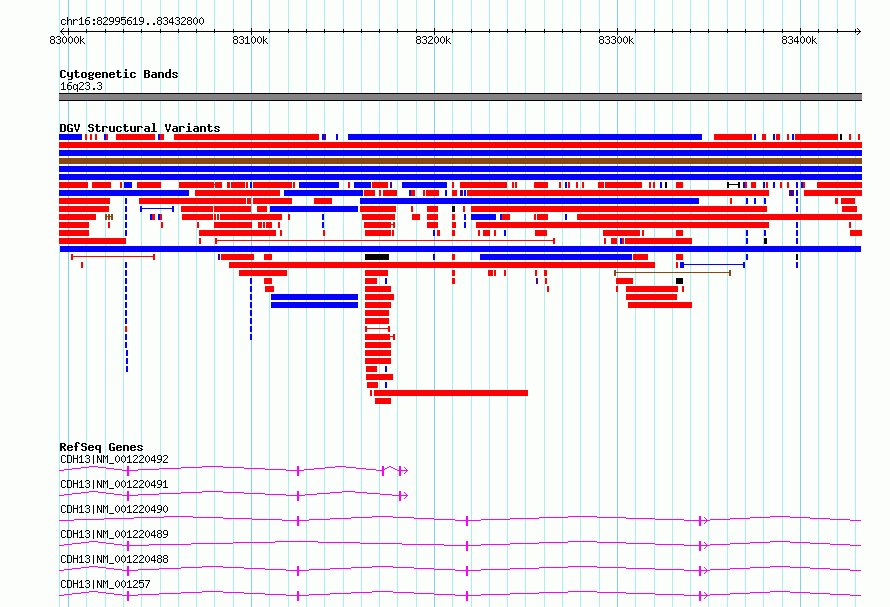Screen dimensions: 890x607
Task: Click the 83100k ruler position label
Action: (250, 40)
